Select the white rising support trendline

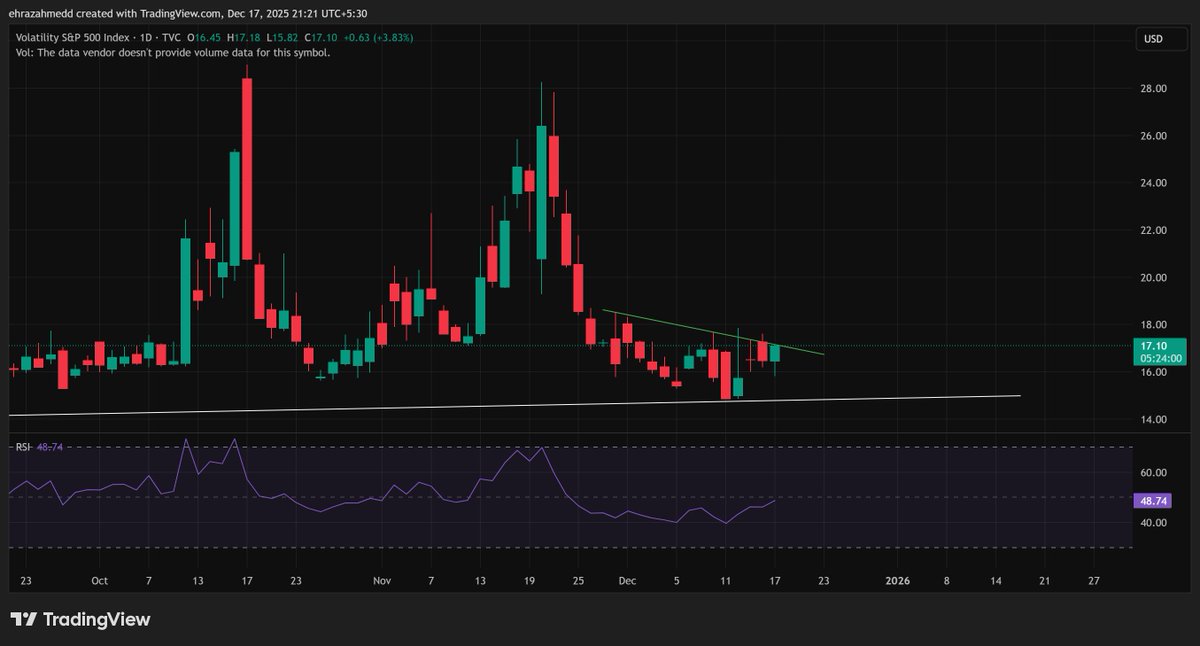514,404
